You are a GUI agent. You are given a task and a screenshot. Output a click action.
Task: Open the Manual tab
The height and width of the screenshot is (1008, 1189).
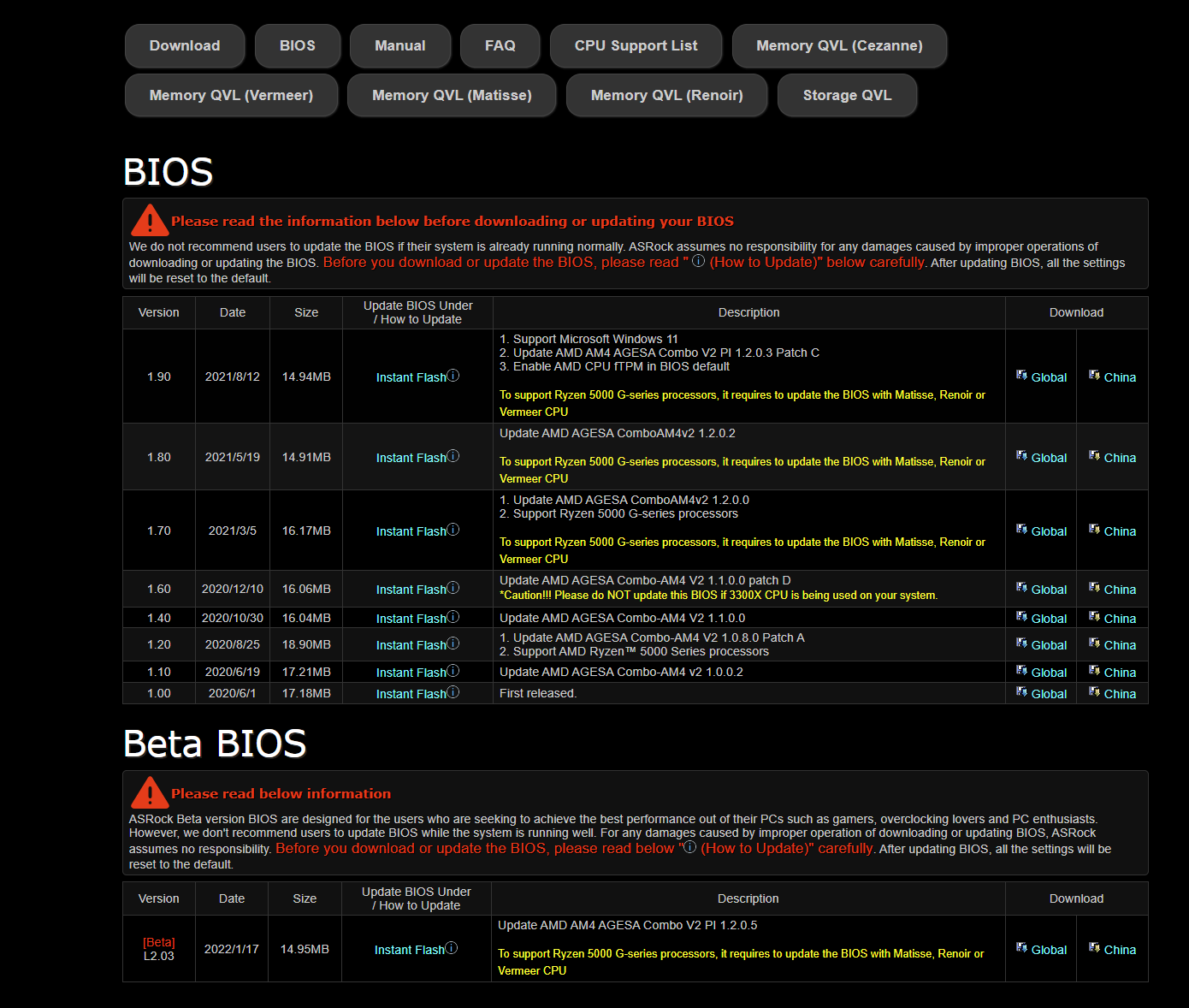click(x=400, y=45)
